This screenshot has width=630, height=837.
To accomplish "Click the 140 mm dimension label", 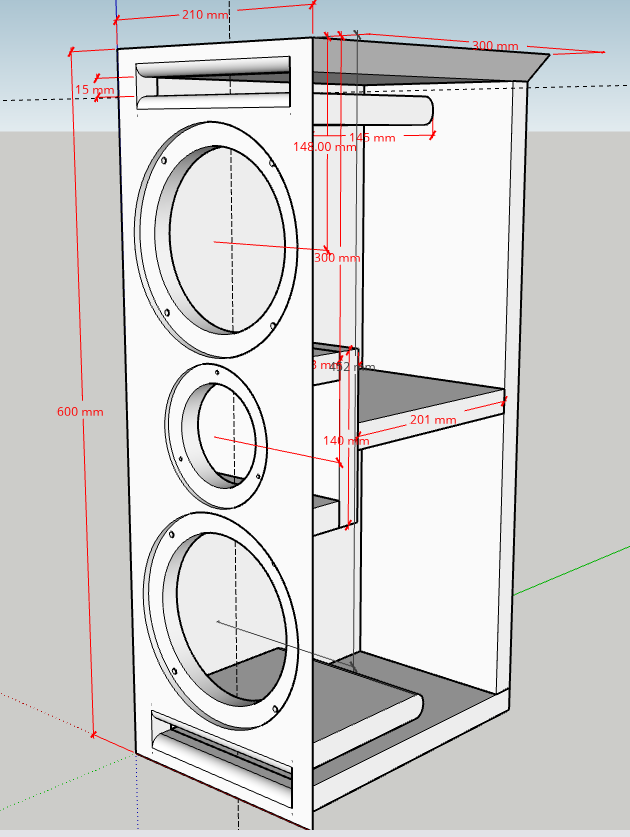I will point(346,440).
